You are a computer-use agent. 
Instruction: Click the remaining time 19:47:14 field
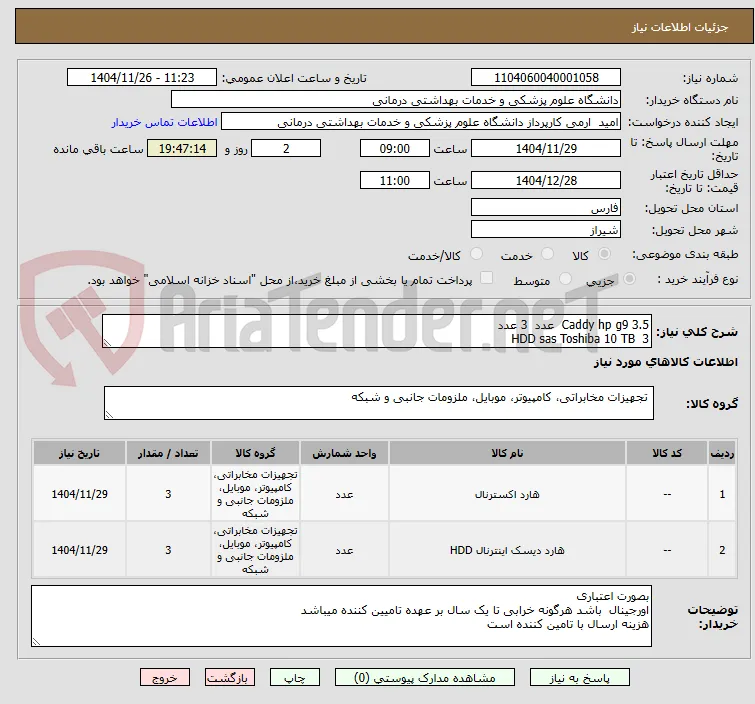tap(182, 148)
